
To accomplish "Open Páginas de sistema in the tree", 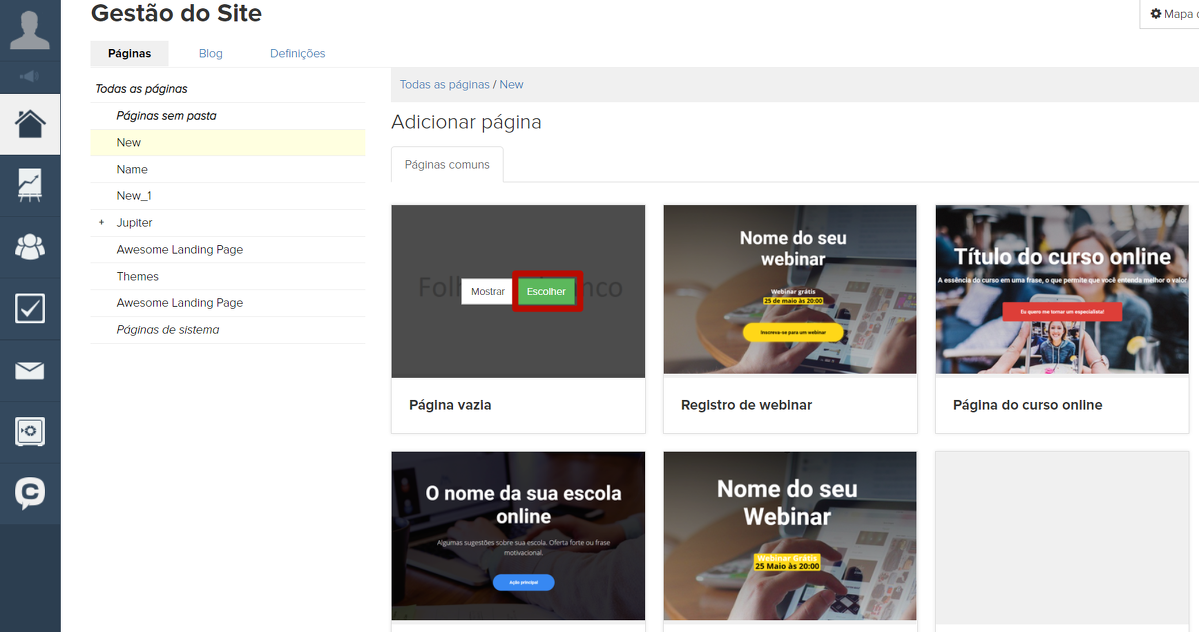I will 167,330.
